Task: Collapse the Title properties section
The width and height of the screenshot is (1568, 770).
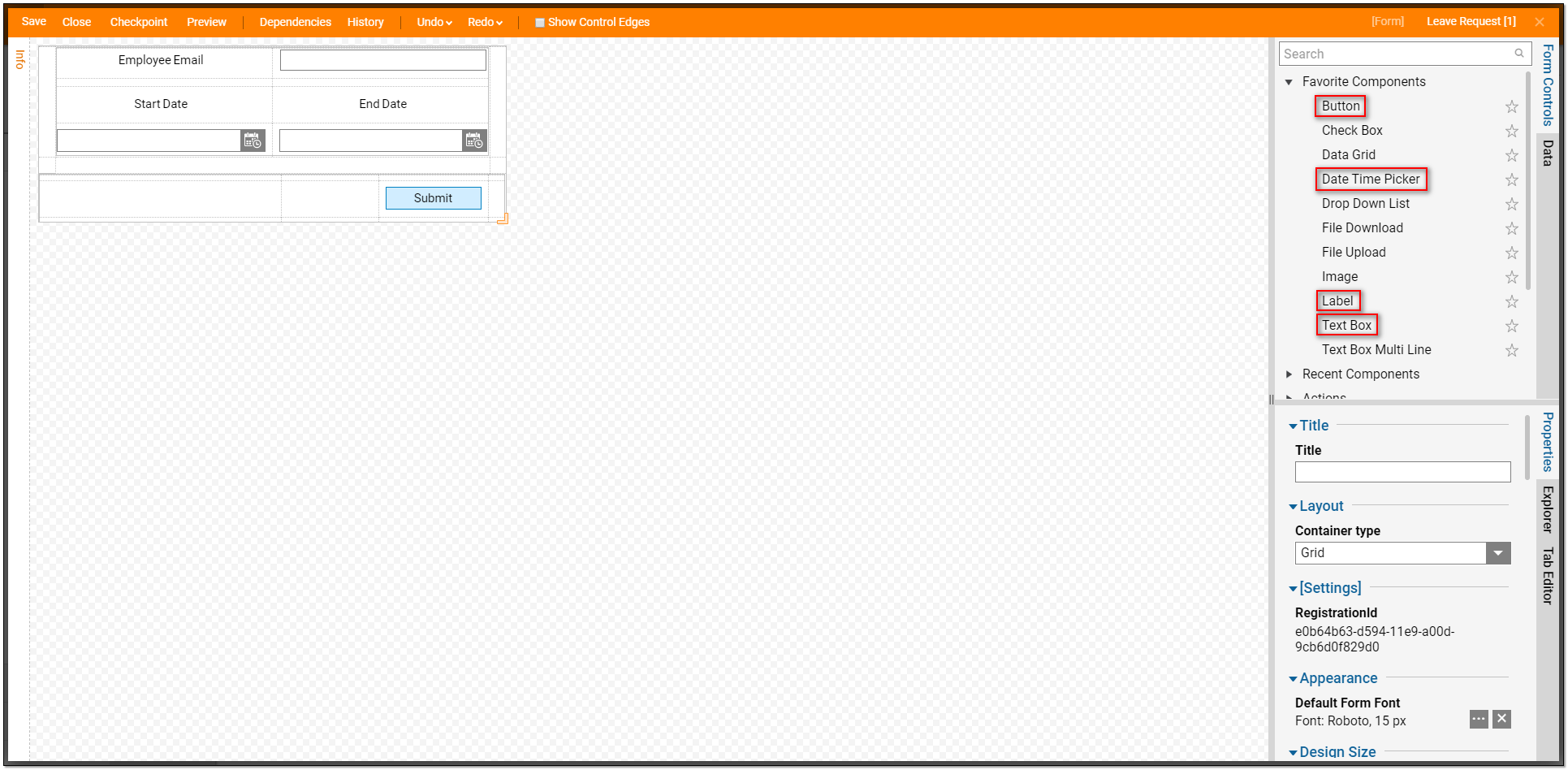Action: tap(1293, 426)
